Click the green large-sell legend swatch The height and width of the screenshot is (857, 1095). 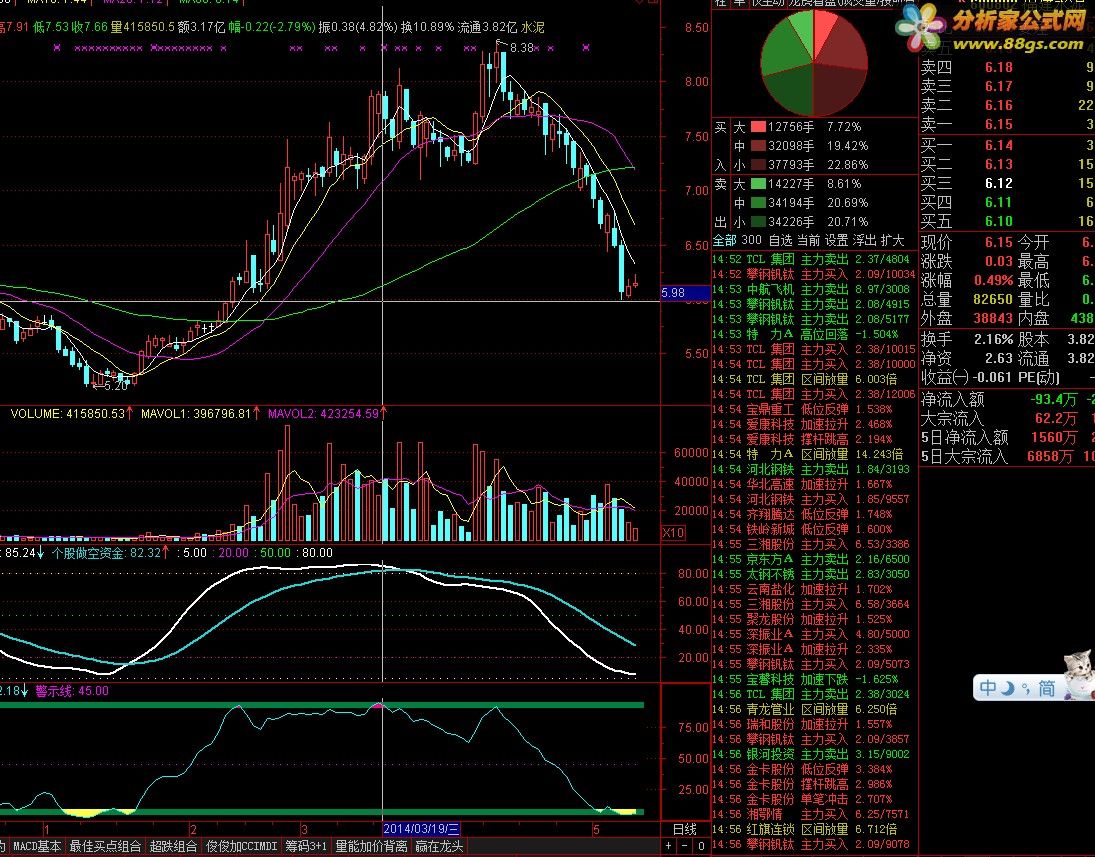pyautogui.click(x=758, y=184)
